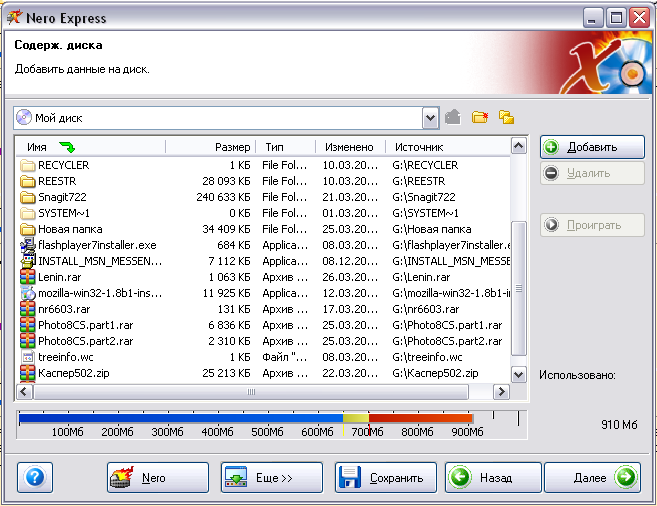The image size is (657, 506).
Task: Click the Каспер502.zip archive icon
Action: click(x=28, y=373)
